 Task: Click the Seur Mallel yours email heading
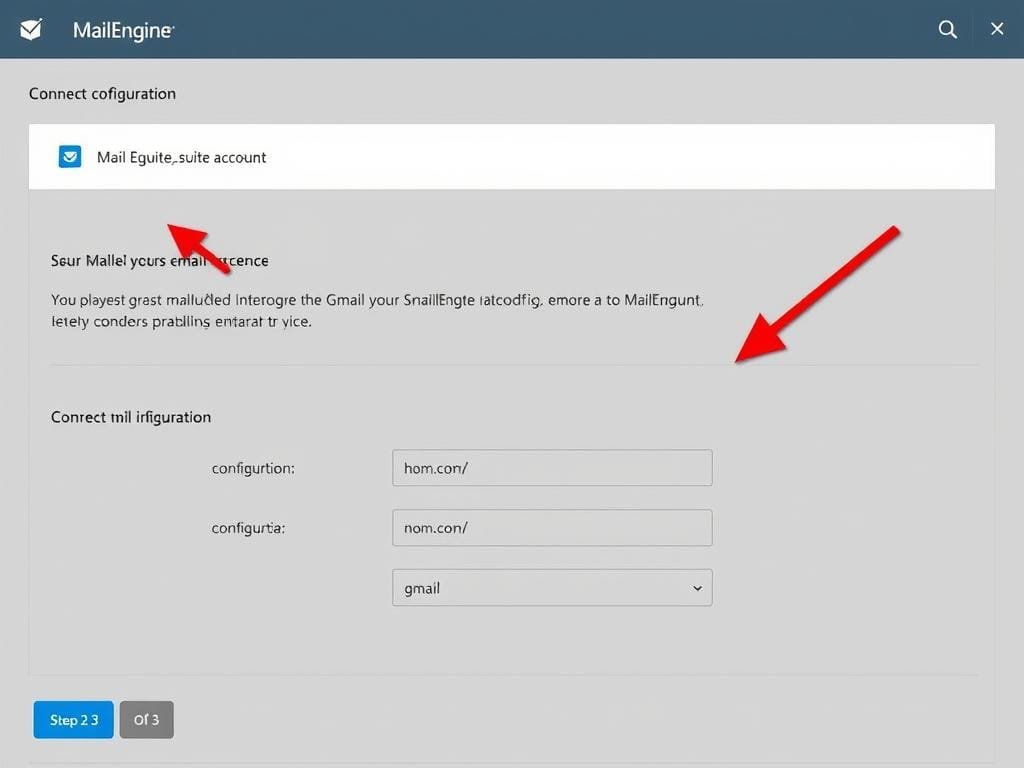[159, 261]
